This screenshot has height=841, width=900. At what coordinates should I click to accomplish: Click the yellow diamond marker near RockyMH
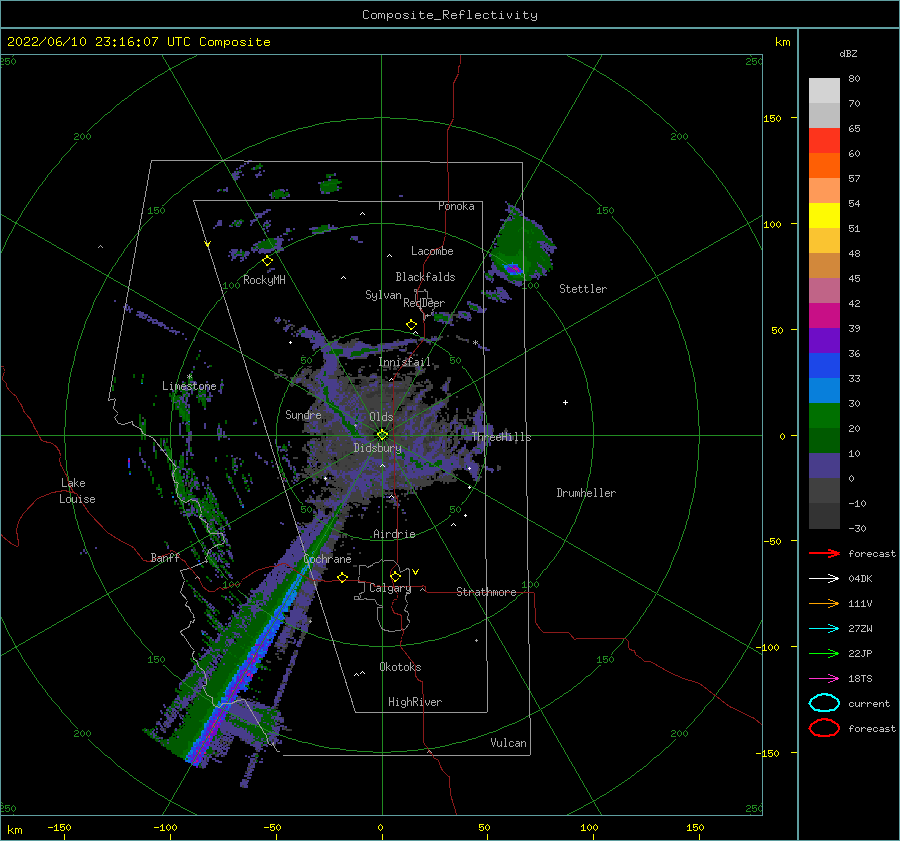tap(267, 261)
